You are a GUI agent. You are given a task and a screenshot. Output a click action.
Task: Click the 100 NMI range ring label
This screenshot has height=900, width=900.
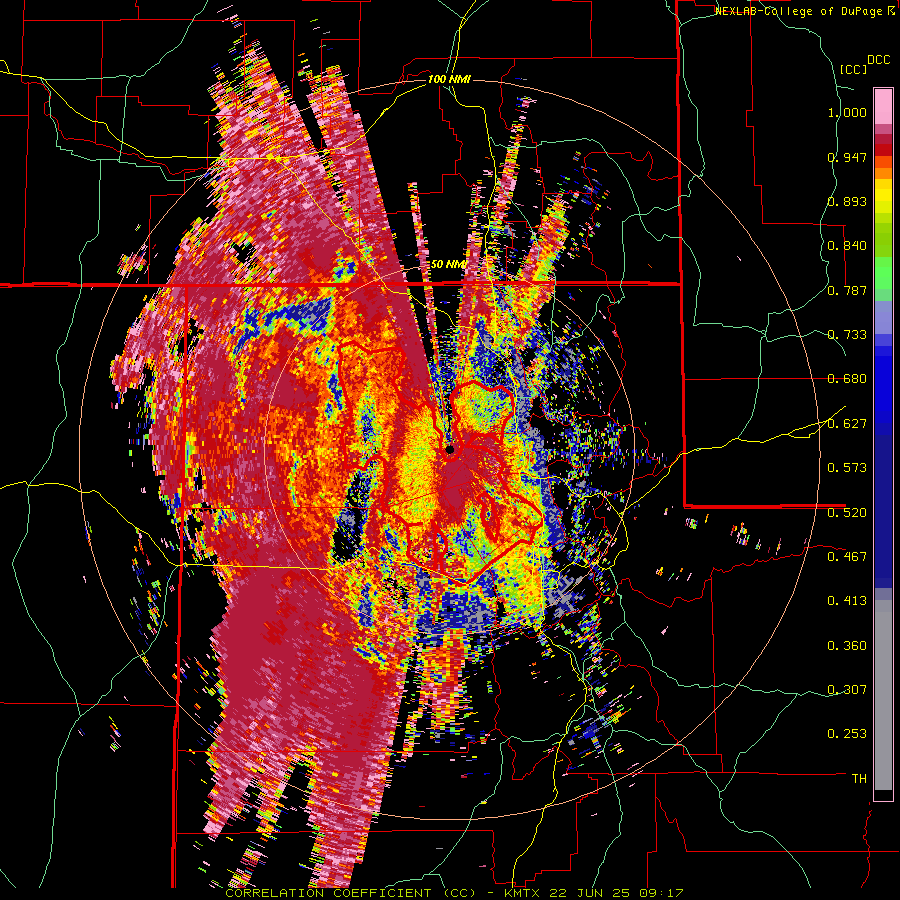(449, 79)
